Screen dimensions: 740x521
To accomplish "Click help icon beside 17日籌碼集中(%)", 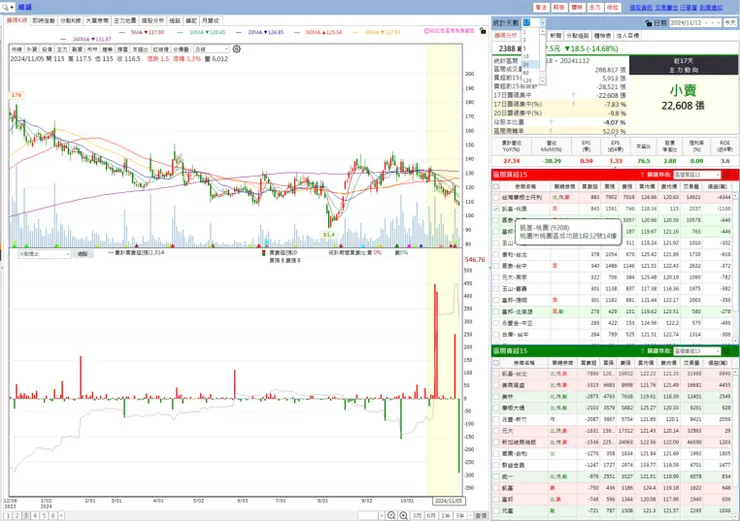I will pyautogui.click(x=573, y=104).
